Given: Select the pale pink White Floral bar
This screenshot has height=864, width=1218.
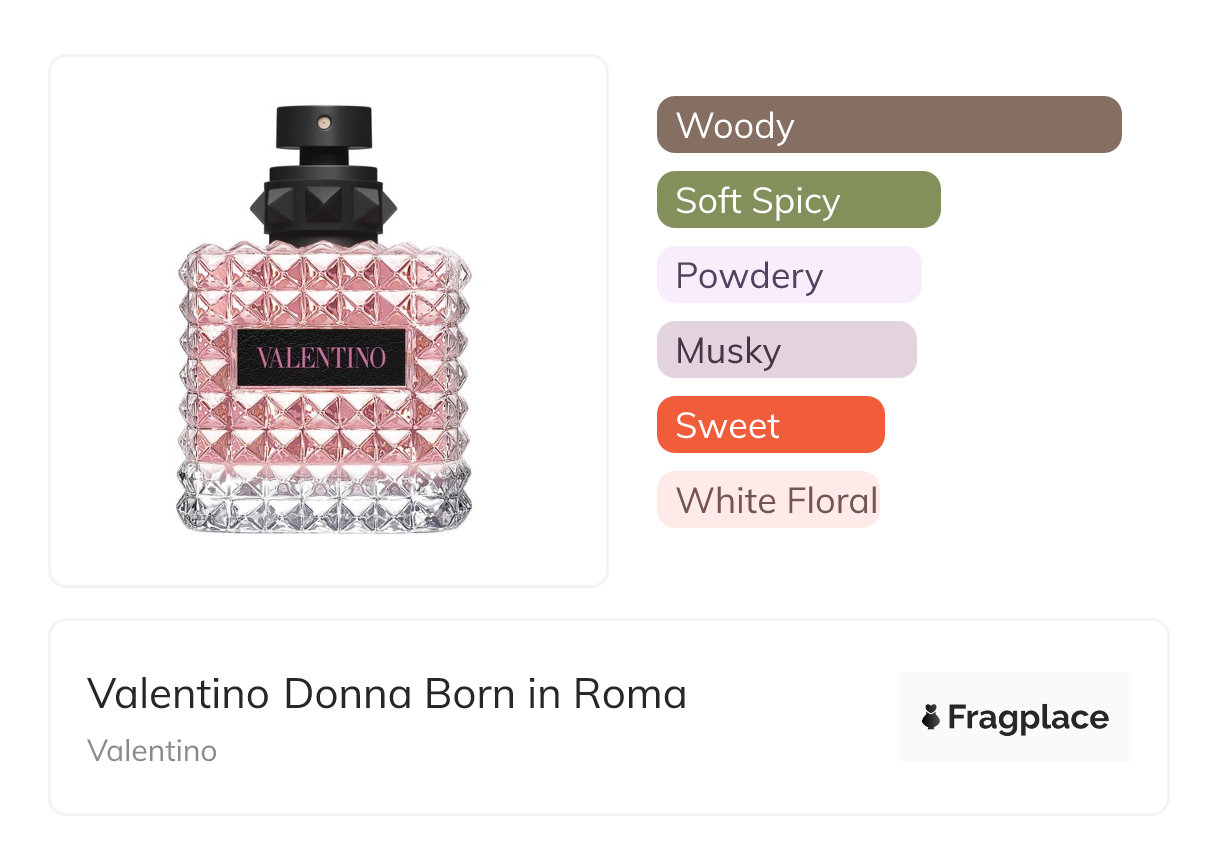Looking at the screenshot, I should coord(767,500).
